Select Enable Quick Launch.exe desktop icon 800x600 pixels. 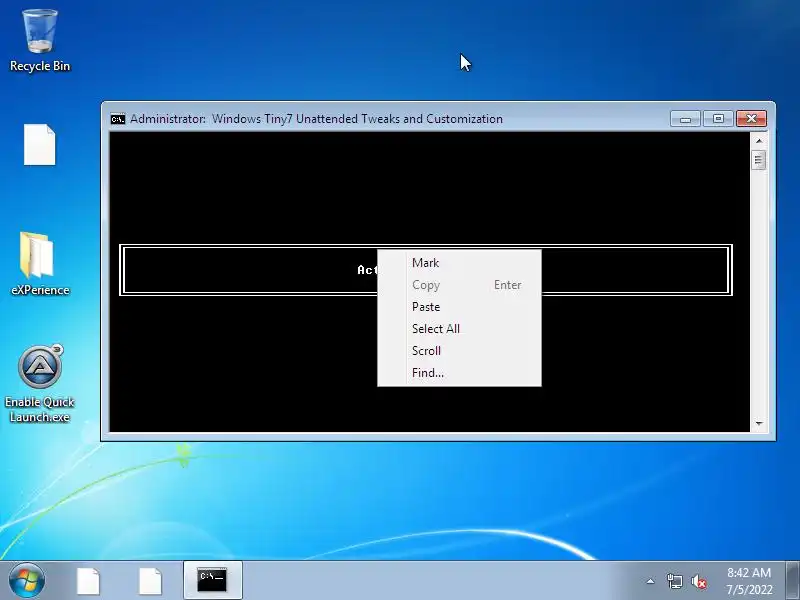[40, 384]
